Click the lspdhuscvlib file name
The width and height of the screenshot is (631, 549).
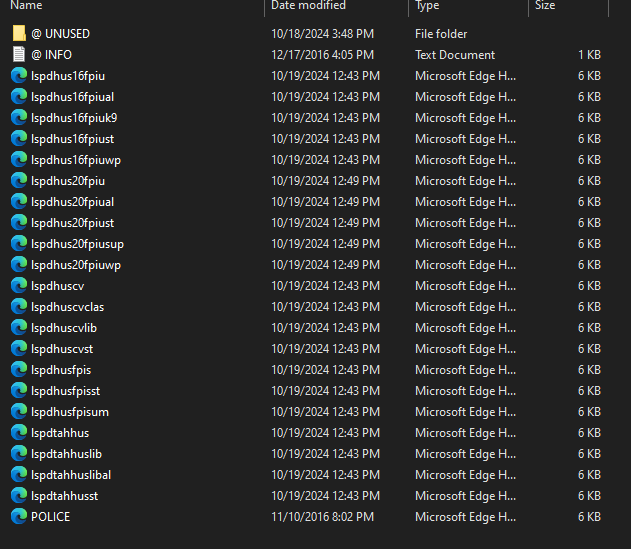pyautogui.click(x=64, y=328)
